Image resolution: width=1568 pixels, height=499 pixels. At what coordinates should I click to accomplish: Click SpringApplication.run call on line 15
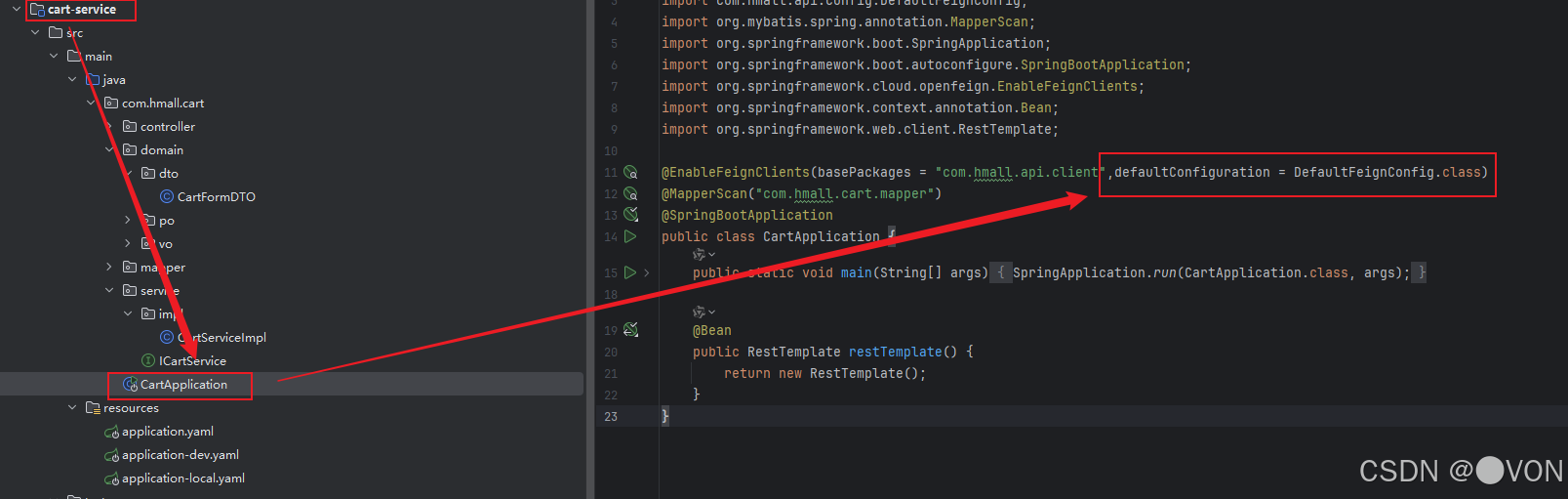point(1093,272)
